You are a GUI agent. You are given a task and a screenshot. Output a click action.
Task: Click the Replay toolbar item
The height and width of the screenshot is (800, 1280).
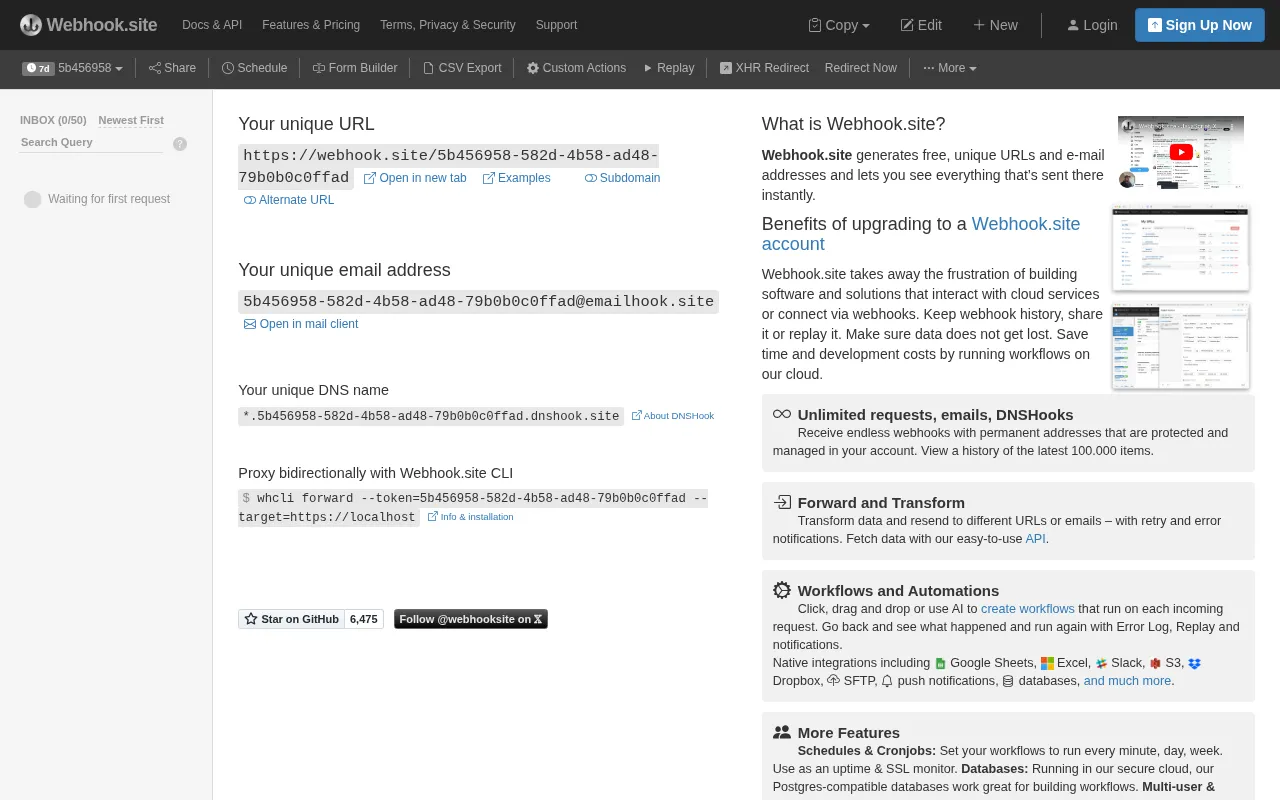coord(668,68)
